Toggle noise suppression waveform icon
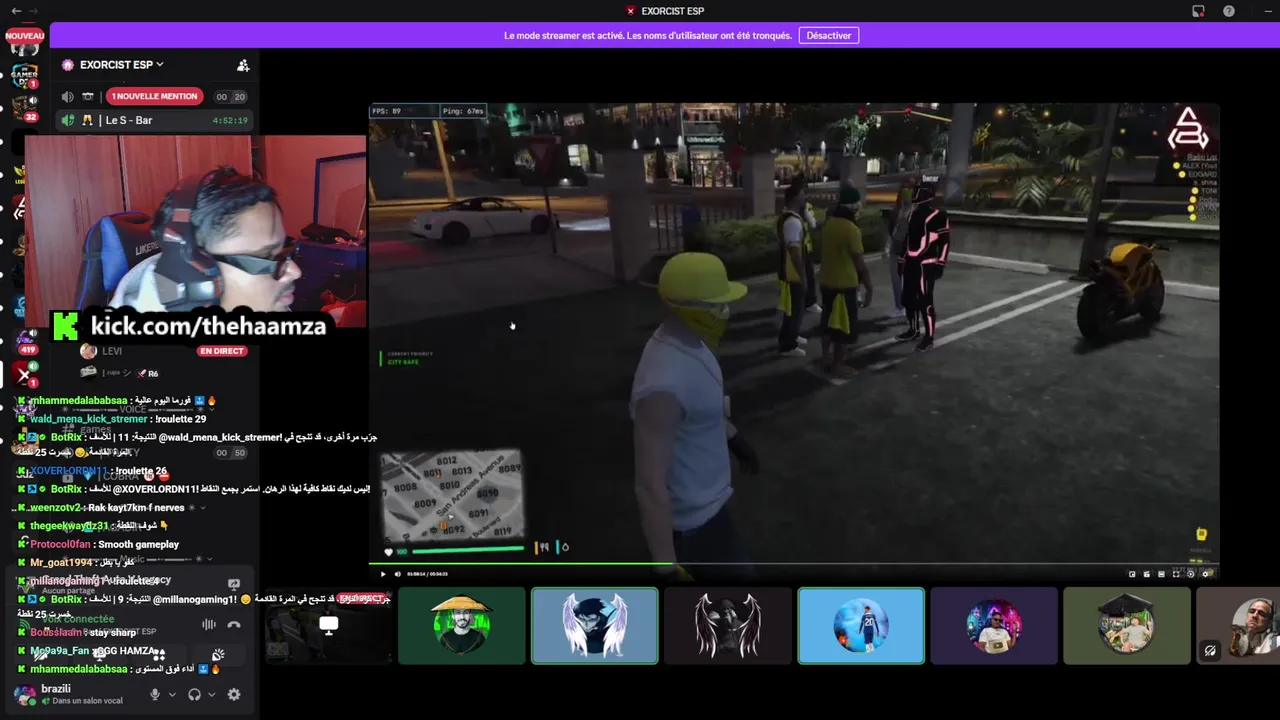The height and width of the screenshot is (720, 1280). [208, 624]
